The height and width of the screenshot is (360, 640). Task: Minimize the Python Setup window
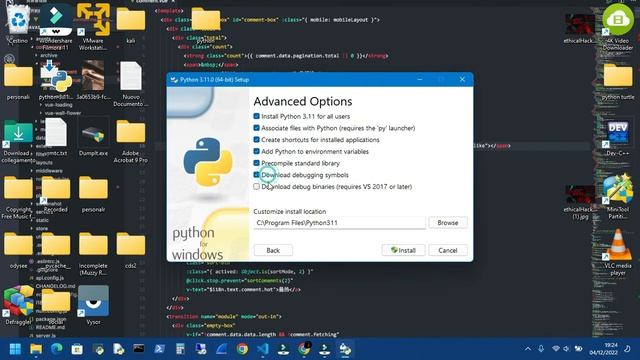[x=420, y=79]
